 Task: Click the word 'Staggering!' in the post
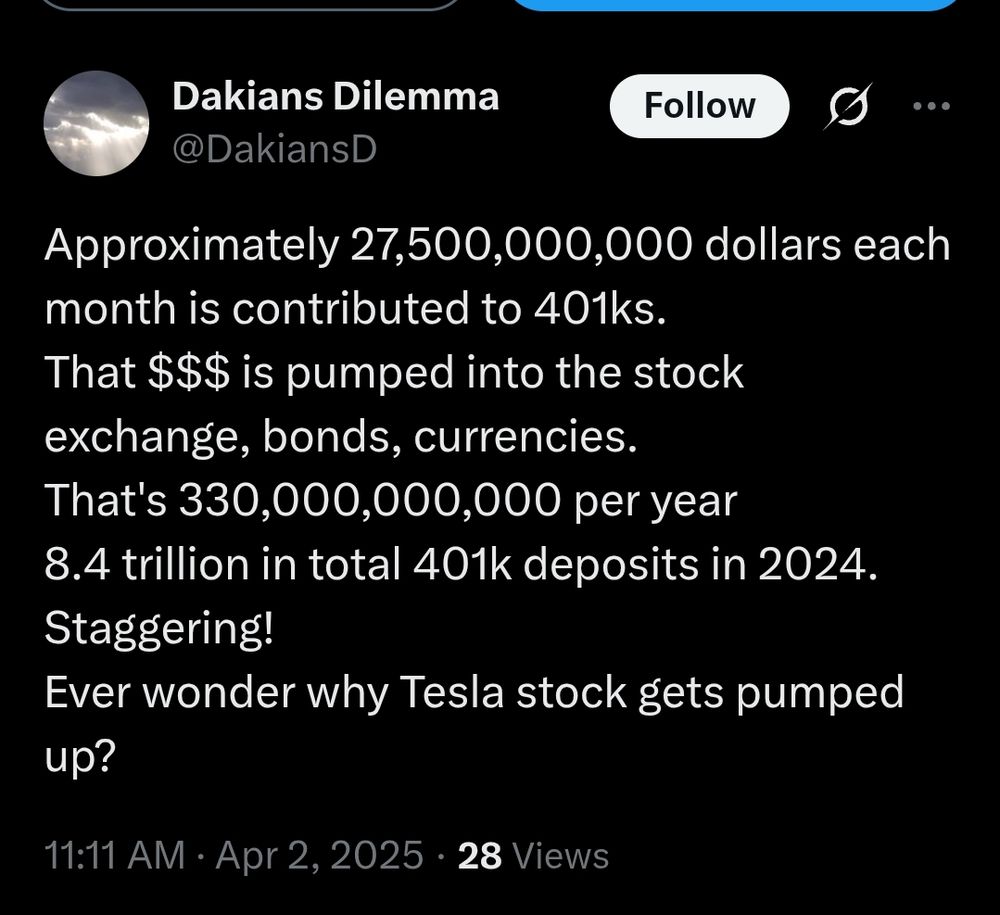pyautogui.click(x=159, y=629)
